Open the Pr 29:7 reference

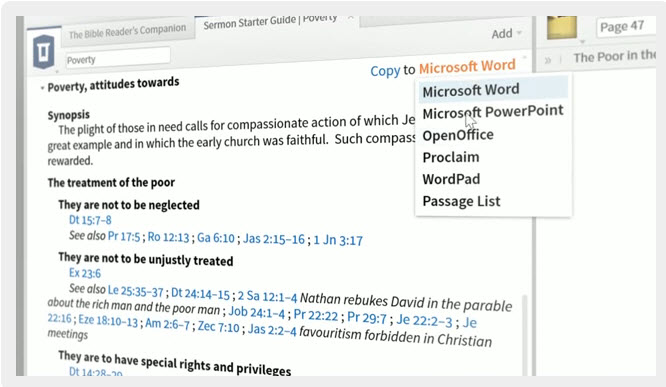367,318
